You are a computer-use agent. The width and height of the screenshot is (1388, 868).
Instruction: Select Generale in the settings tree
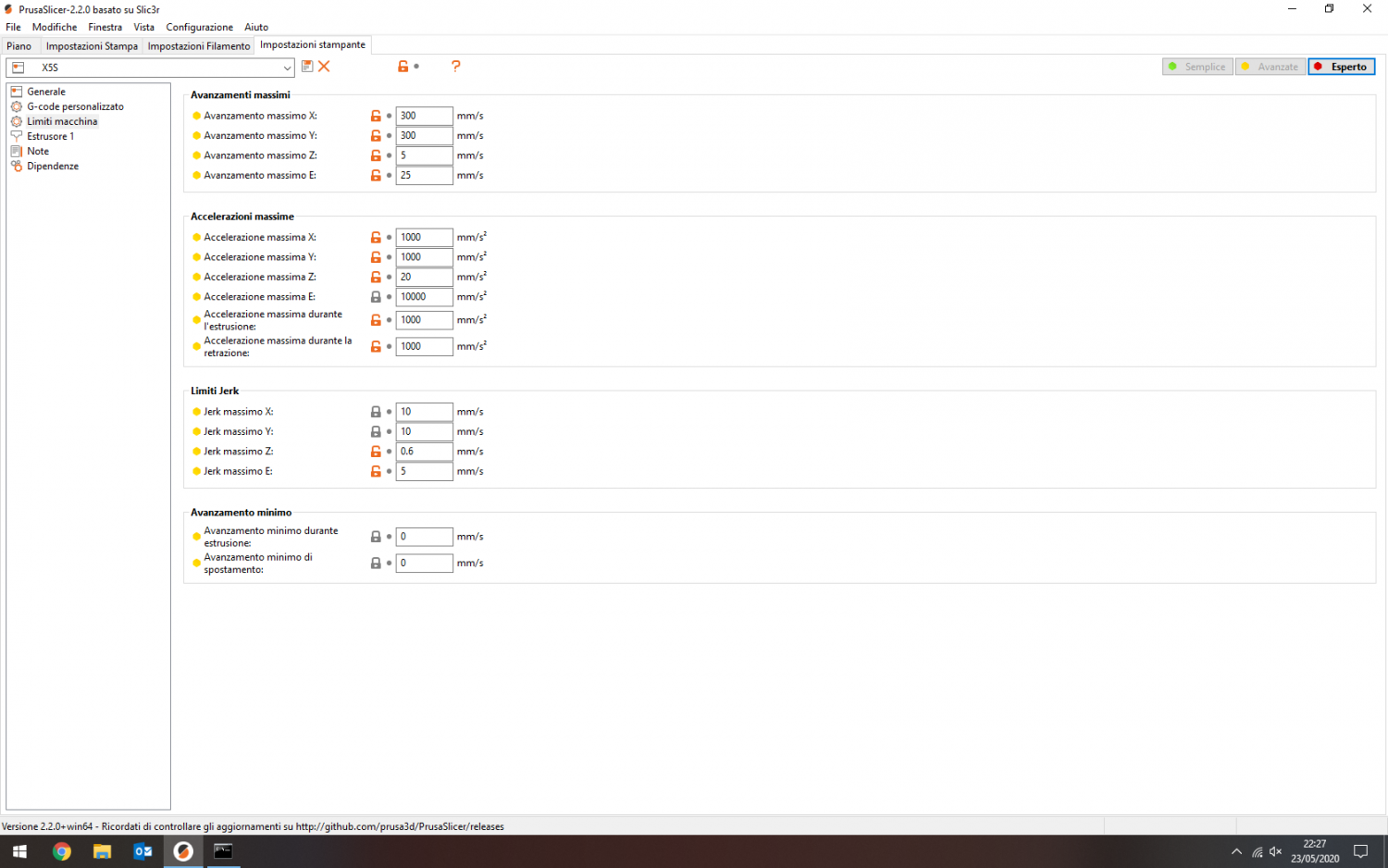click(46, 92)
